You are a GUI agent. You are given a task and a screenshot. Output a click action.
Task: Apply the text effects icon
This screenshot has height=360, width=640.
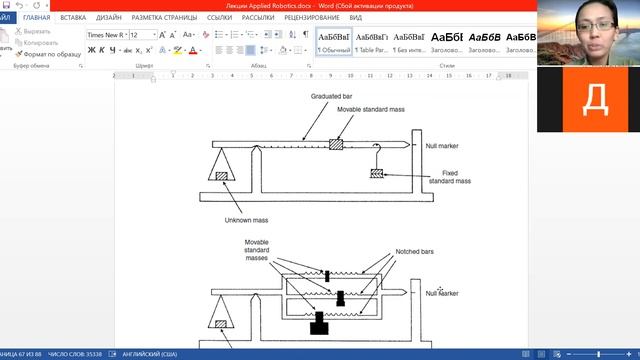pyautogui.click(x=162, y=50)
